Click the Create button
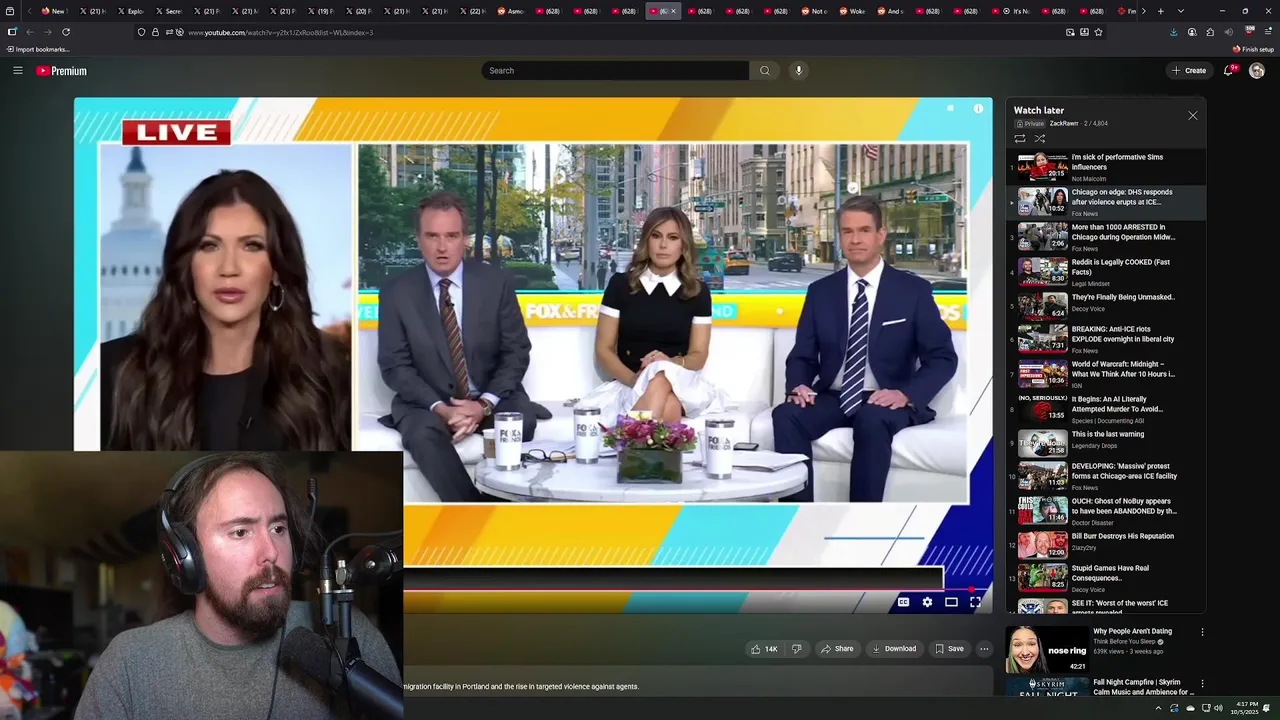The width and height of the screenshot is (1280, 720). 1189,70
